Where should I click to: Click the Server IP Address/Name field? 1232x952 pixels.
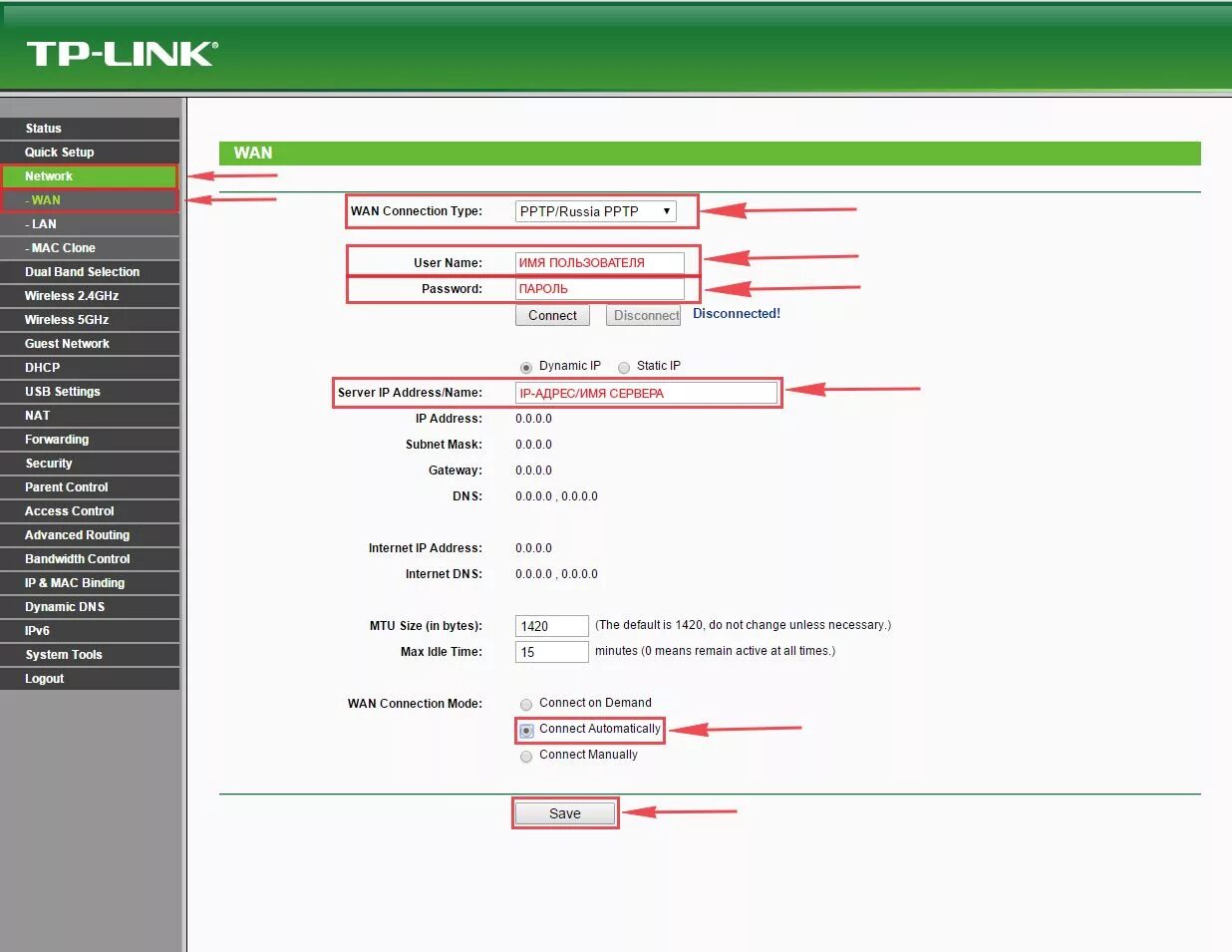point(646,393)
